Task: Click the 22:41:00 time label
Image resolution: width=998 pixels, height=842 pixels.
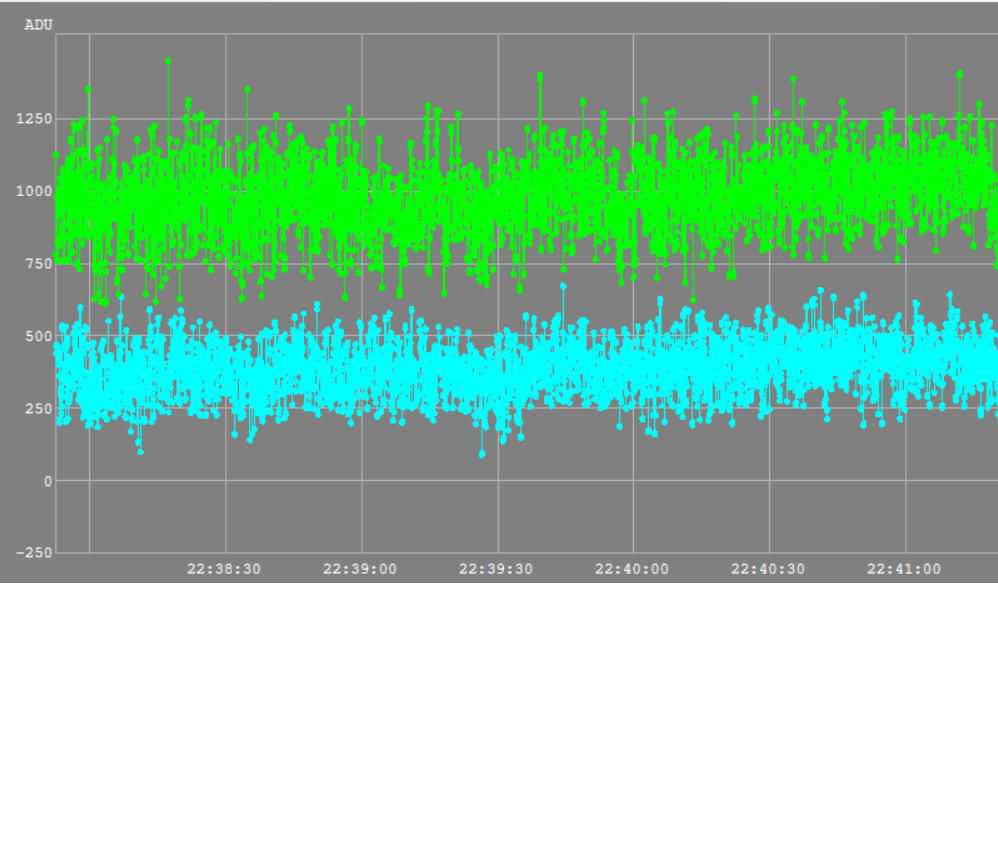Action: coord(904,569)
